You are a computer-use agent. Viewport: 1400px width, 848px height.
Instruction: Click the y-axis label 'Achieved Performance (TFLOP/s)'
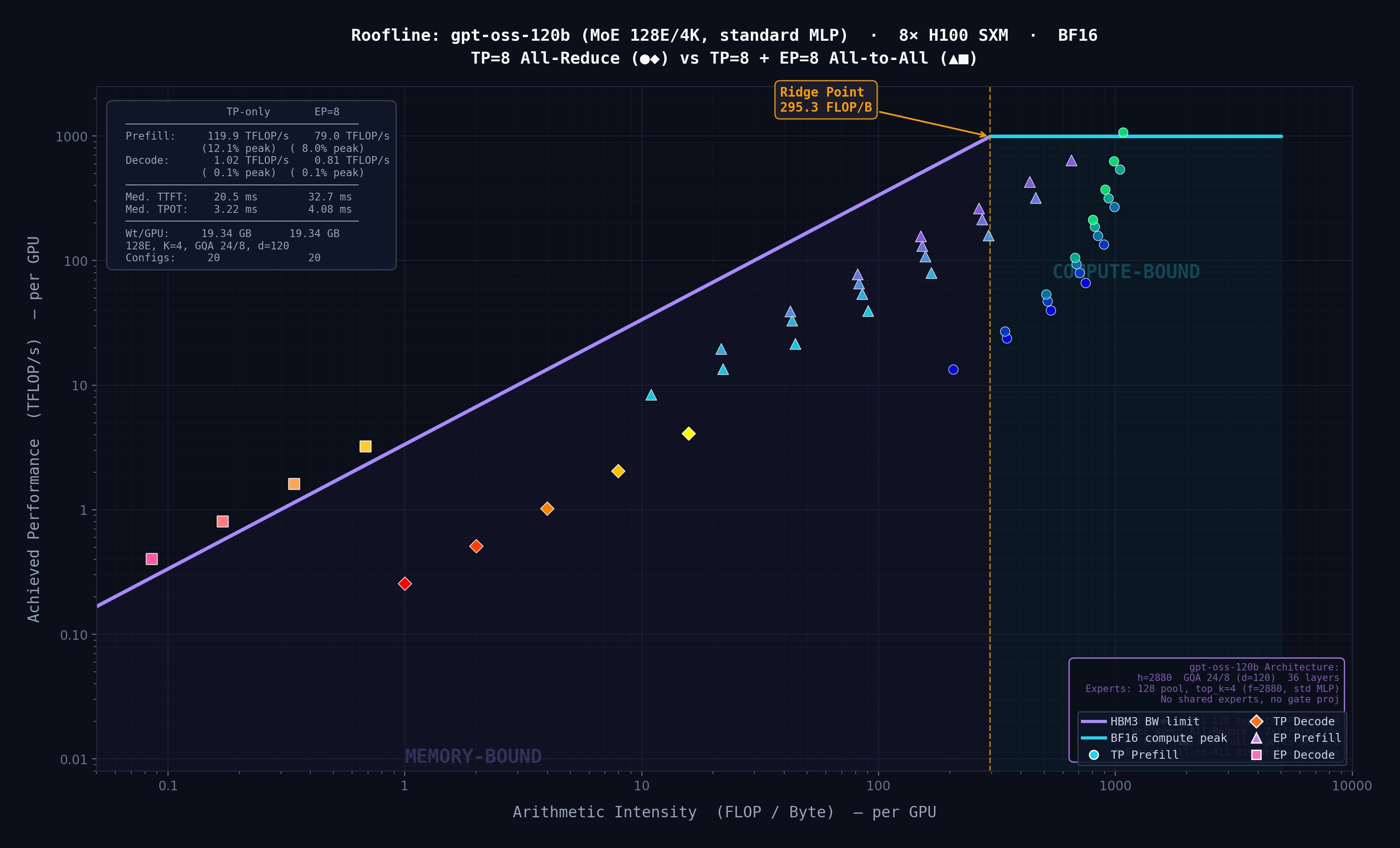pos(34,429)
